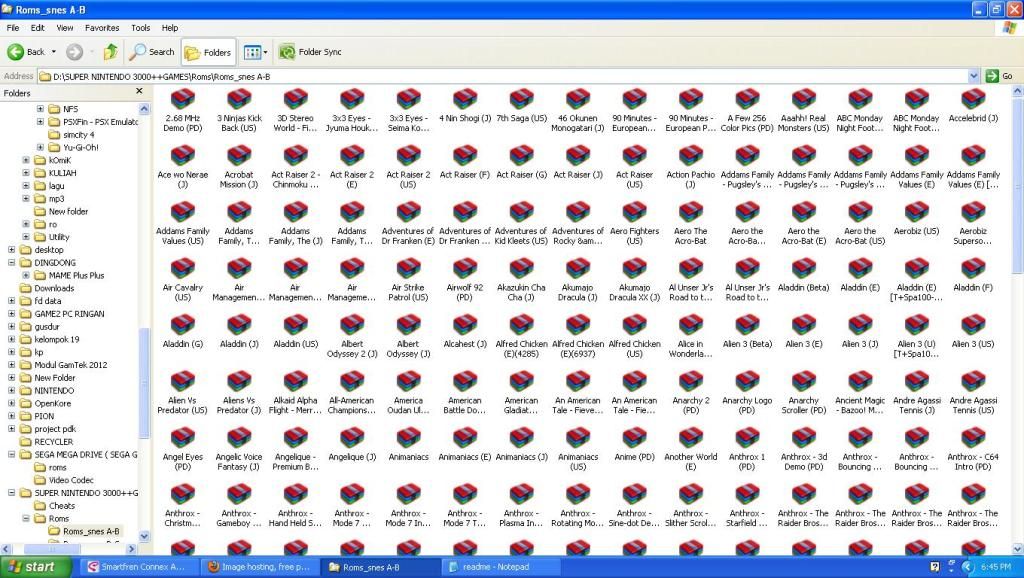The width and height of the screenshot is (1024, 578).
Task: Switch to Image hosting browser taskbar window
Action: coord(259,567)
